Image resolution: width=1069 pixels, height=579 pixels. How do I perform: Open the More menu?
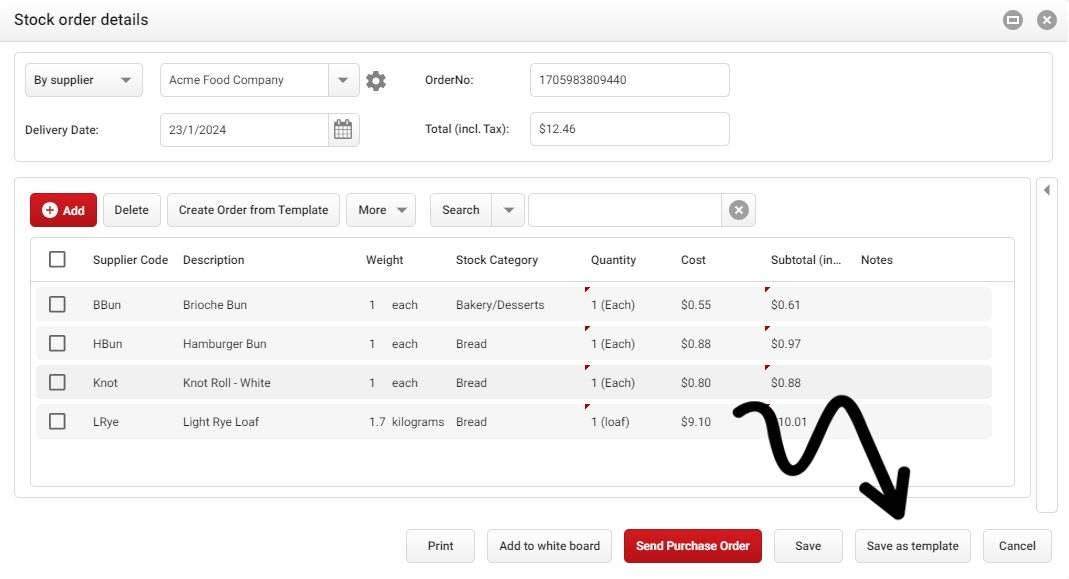point(381,210)
